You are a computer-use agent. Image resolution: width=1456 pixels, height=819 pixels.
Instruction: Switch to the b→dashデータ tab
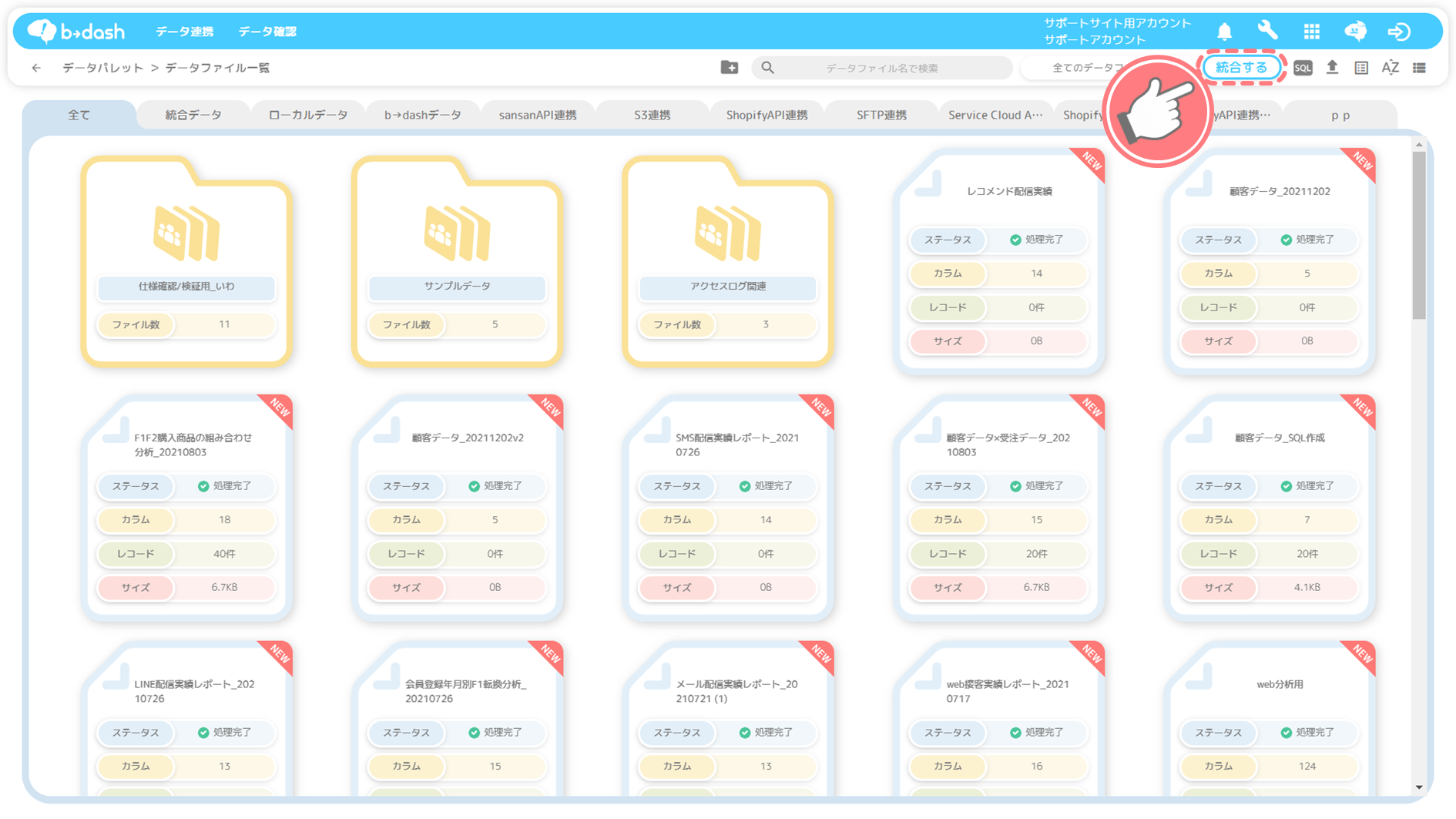423,115
